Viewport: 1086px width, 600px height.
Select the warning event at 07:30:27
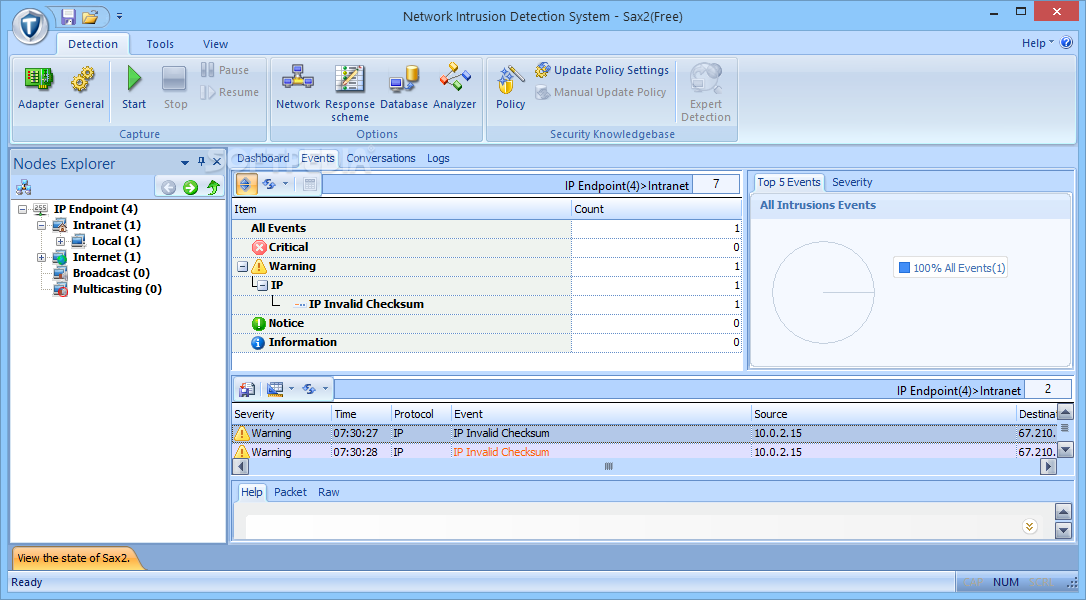pyautogui.click(x=644, y=433)
